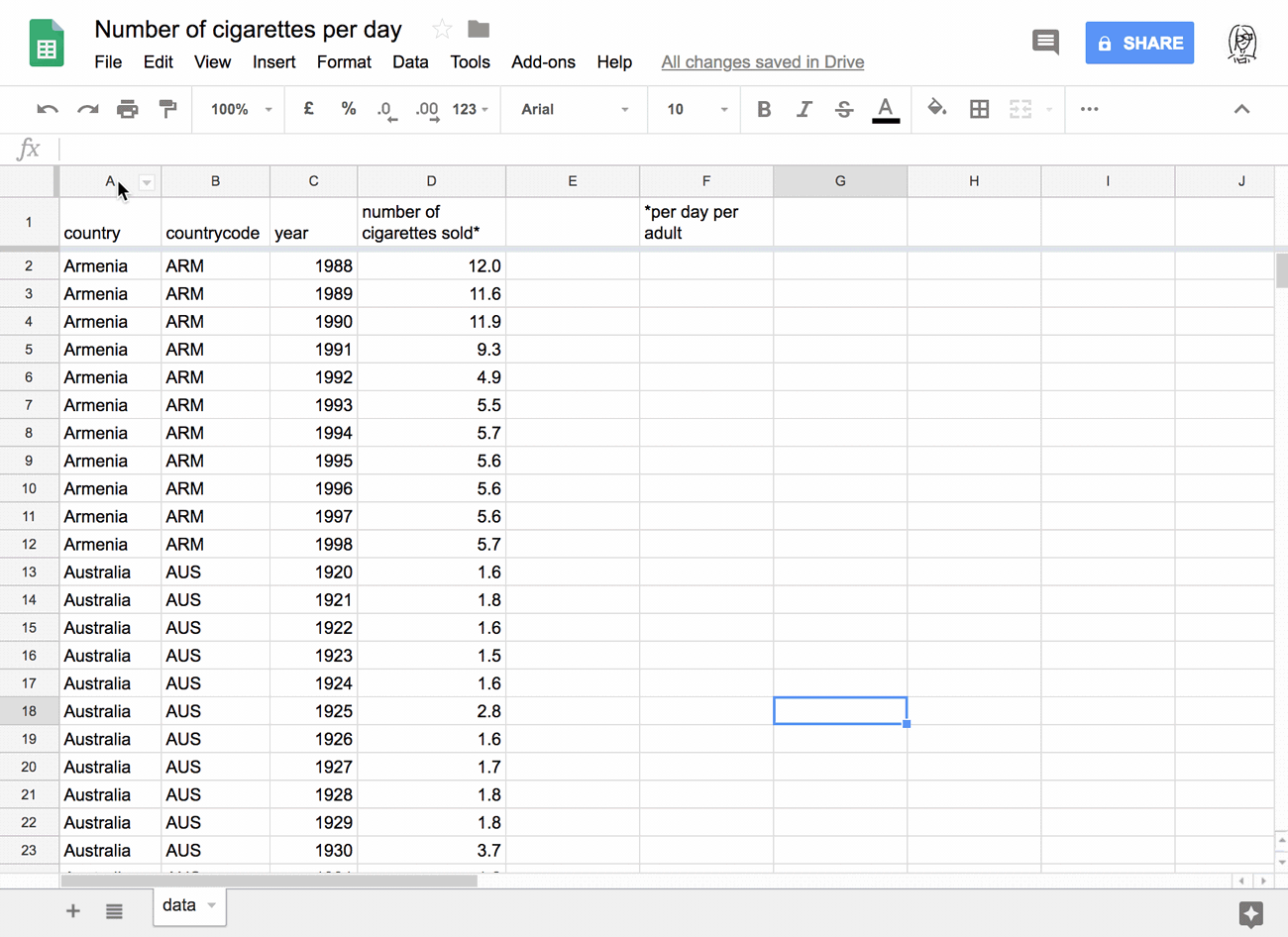This screenshot has width=1288, height=937.
Task: Decrease decimal places icon
Action: [385, 110]
